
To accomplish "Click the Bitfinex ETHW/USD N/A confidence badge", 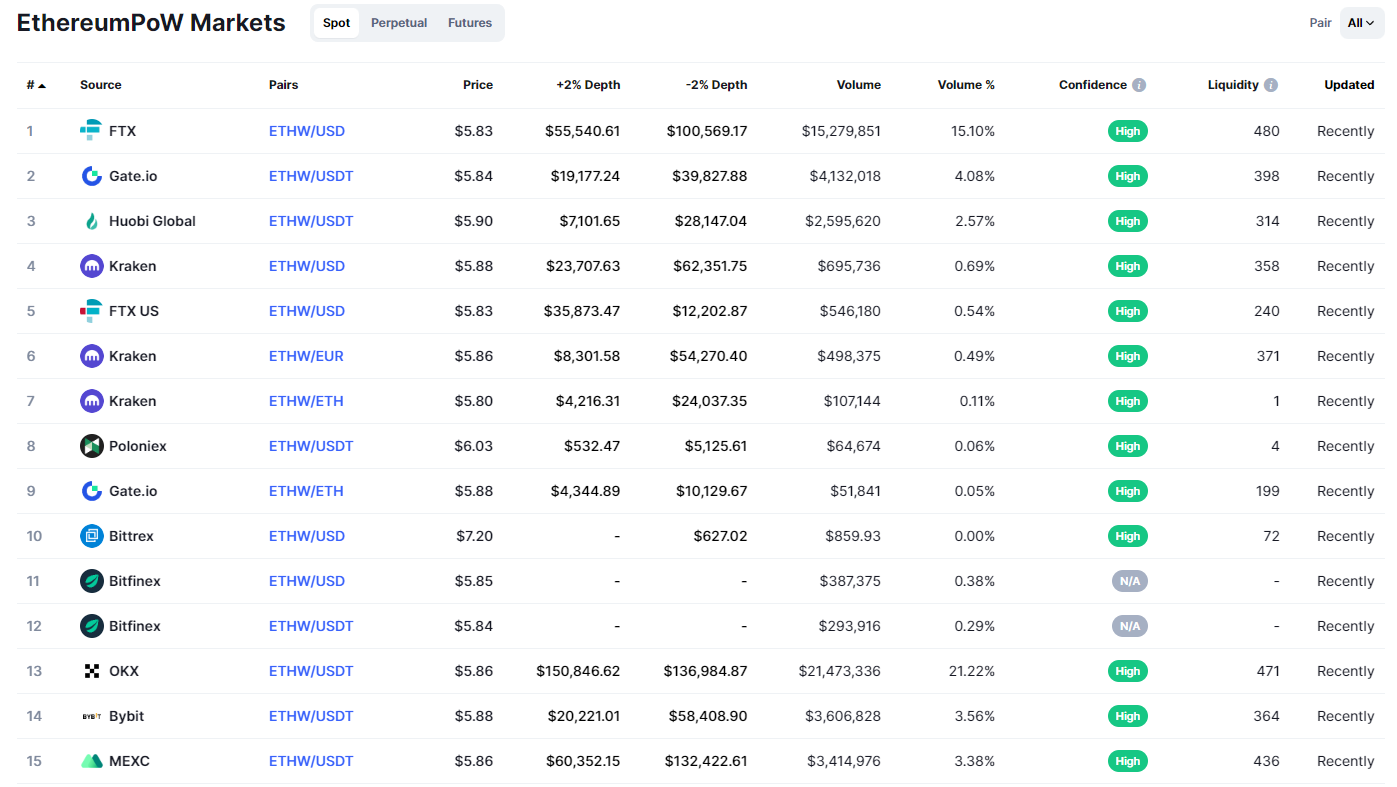I will pyautogui.click(x=1129, y=581).
